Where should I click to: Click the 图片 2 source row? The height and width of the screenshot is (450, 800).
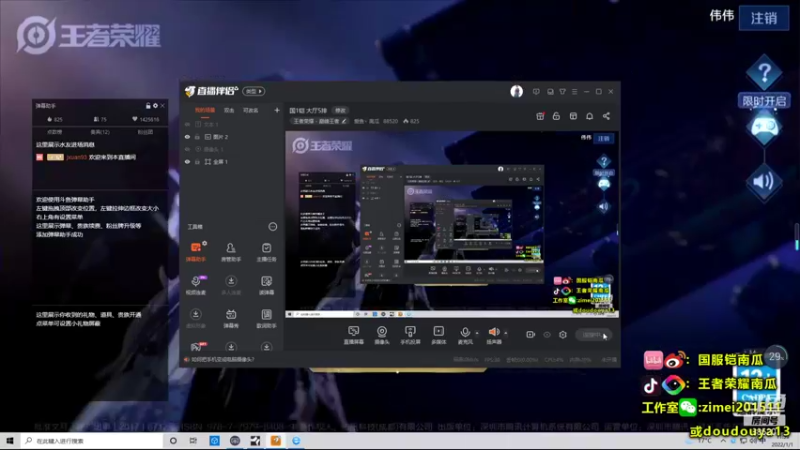[232, 137]
